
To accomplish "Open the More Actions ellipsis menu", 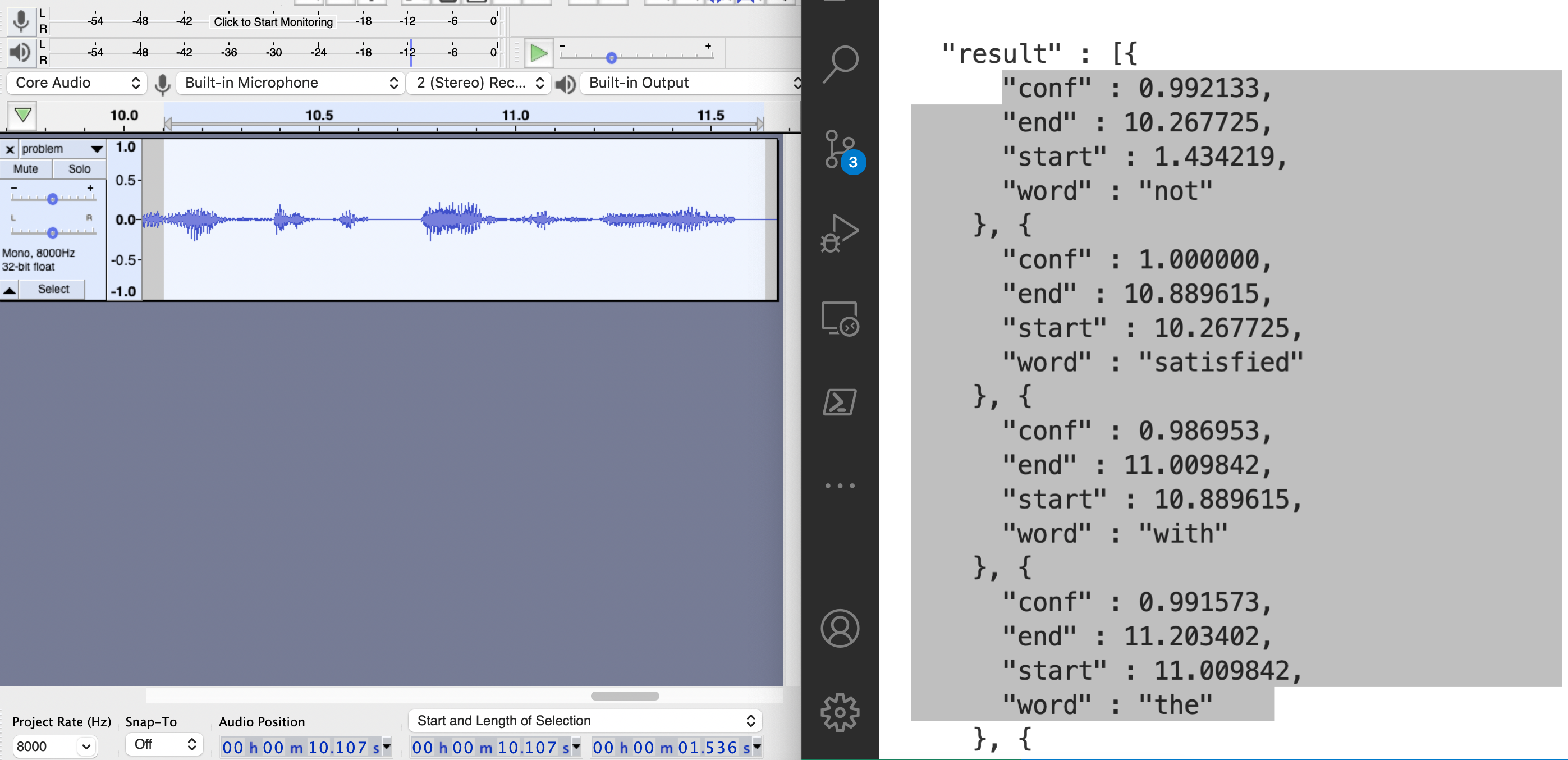I will (x=840, y=485).
